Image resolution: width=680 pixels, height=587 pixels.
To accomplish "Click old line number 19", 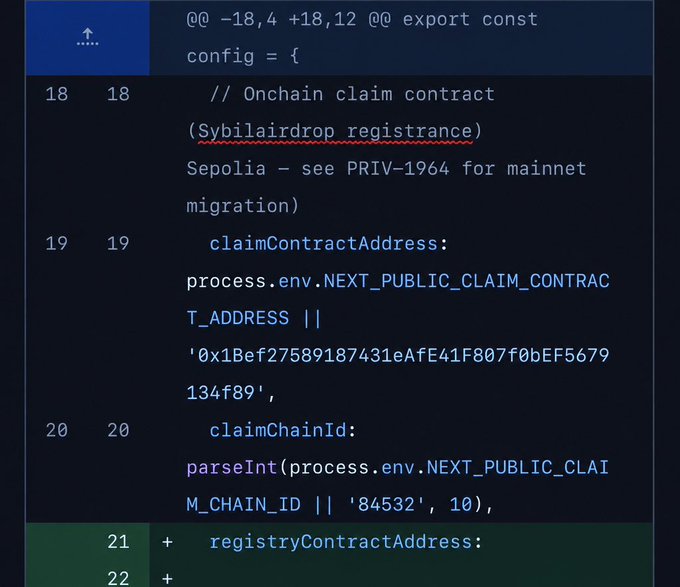I will click(57, 243).
